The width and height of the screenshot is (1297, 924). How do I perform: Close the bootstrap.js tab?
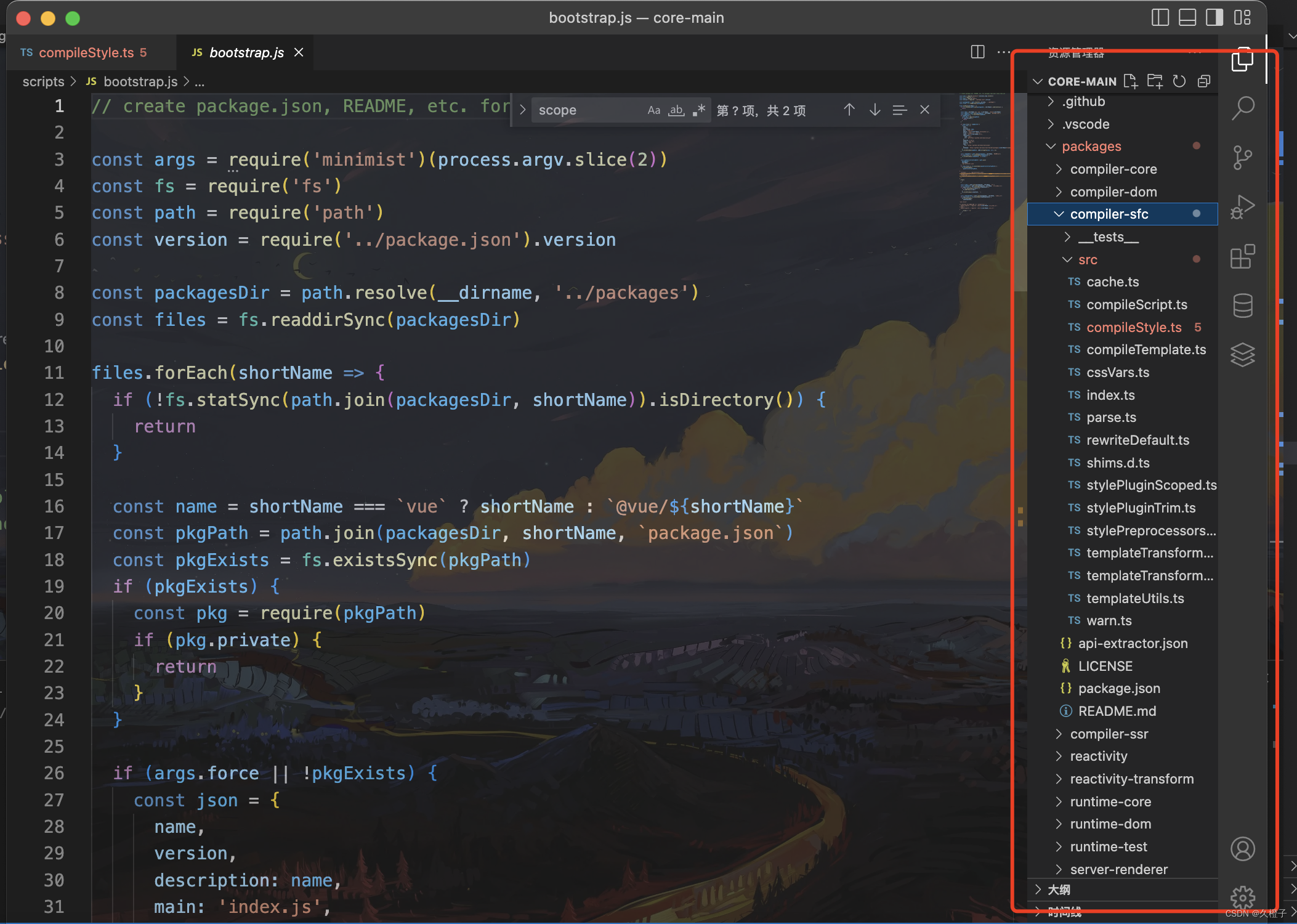tap(299, 53)
